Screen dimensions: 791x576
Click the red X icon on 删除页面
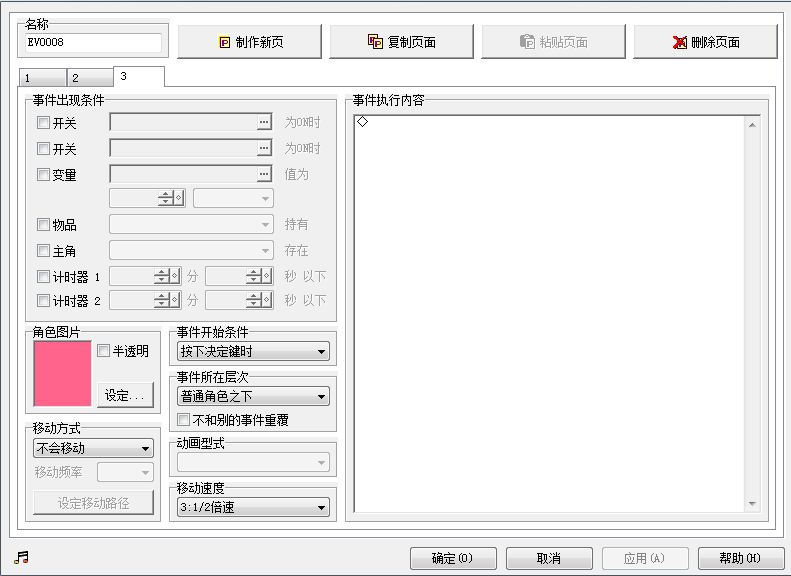click(x=680, y=42)
